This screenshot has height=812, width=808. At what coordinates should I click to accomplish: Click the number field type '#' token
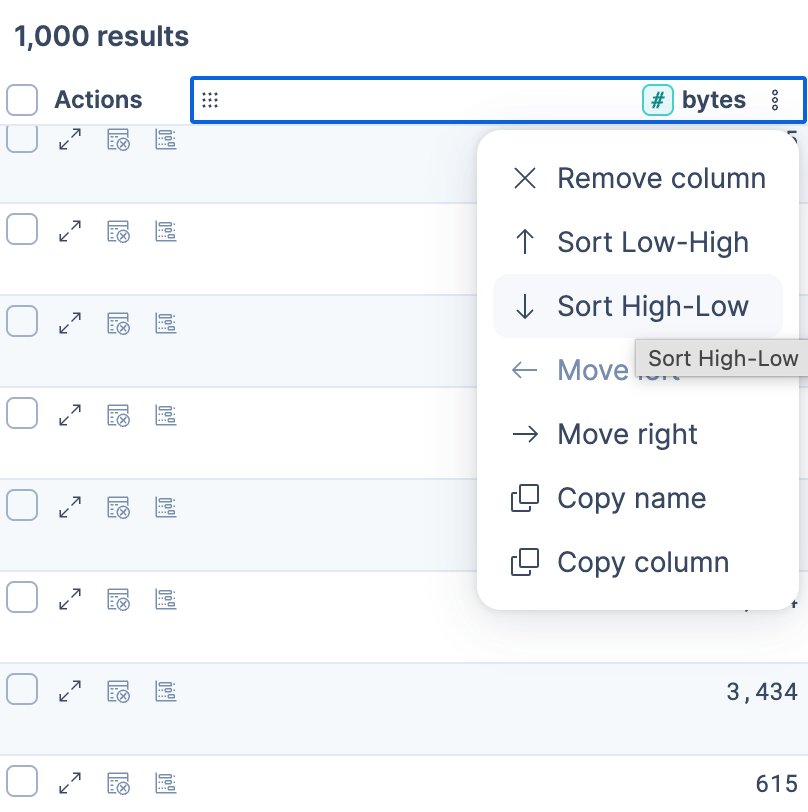click(658, 100)
